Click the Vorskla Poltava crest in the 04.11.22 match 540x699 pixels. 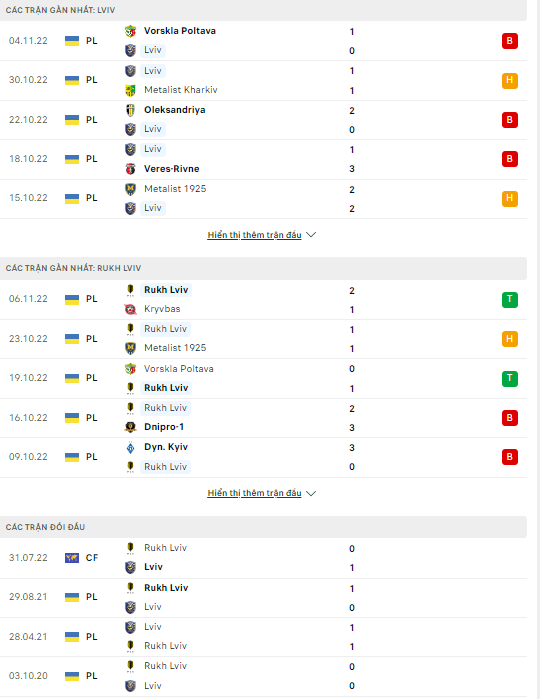[x=130, y=31]
